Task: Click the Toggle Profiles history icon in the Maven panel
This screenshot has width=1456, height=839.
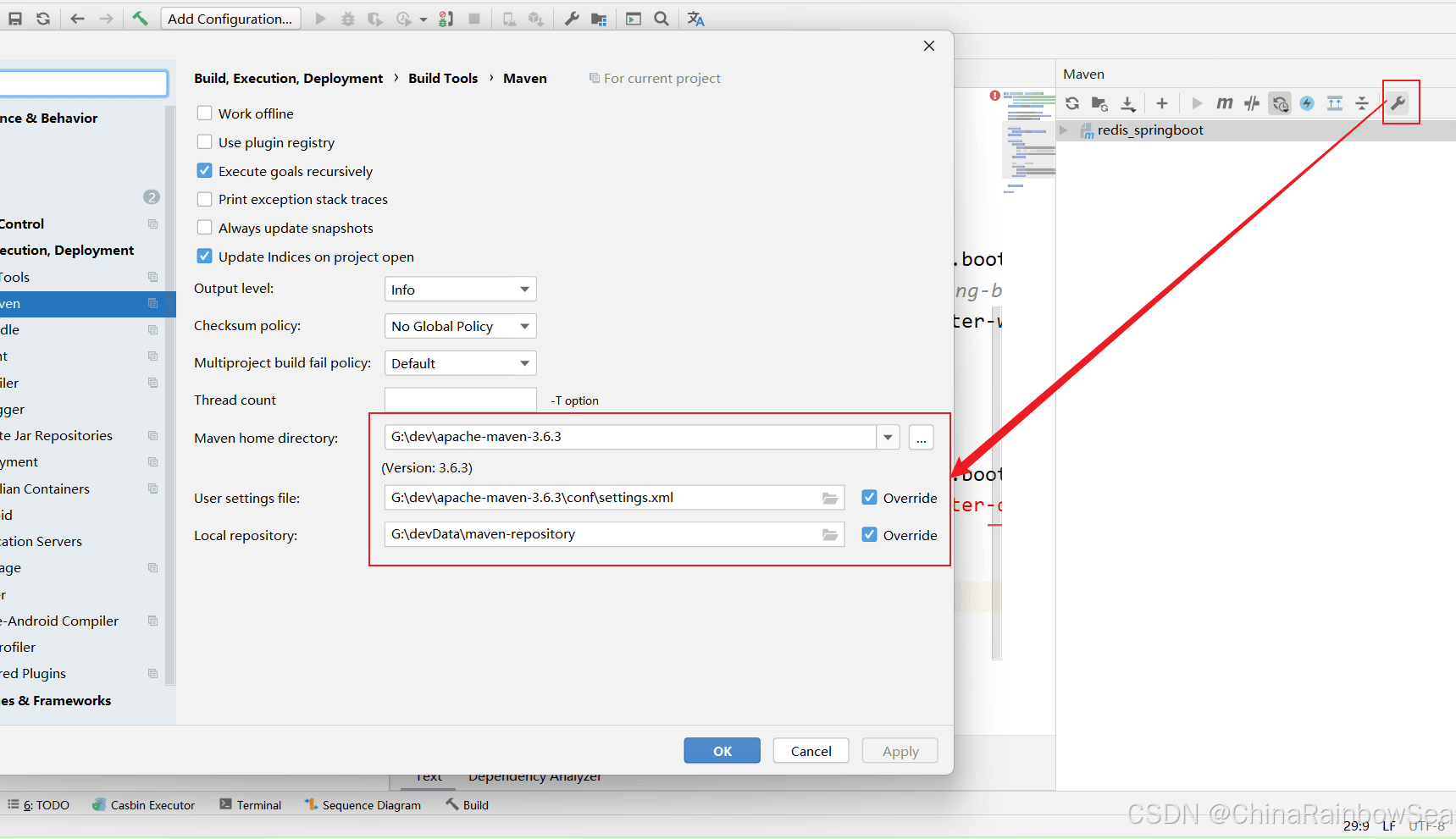Action: (x=1280, y=103)
